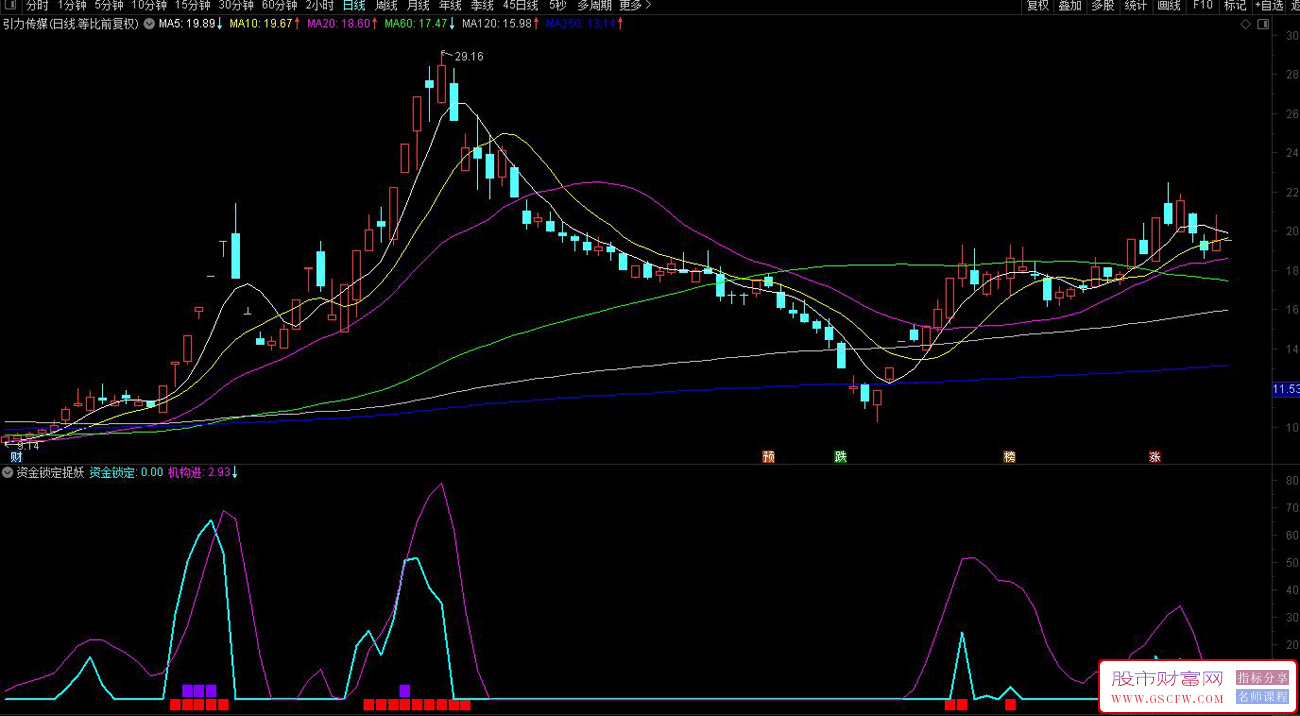Click the 画线 drawing tools button
This screenshot has height=716, width=1300.
pos(1168,6)
